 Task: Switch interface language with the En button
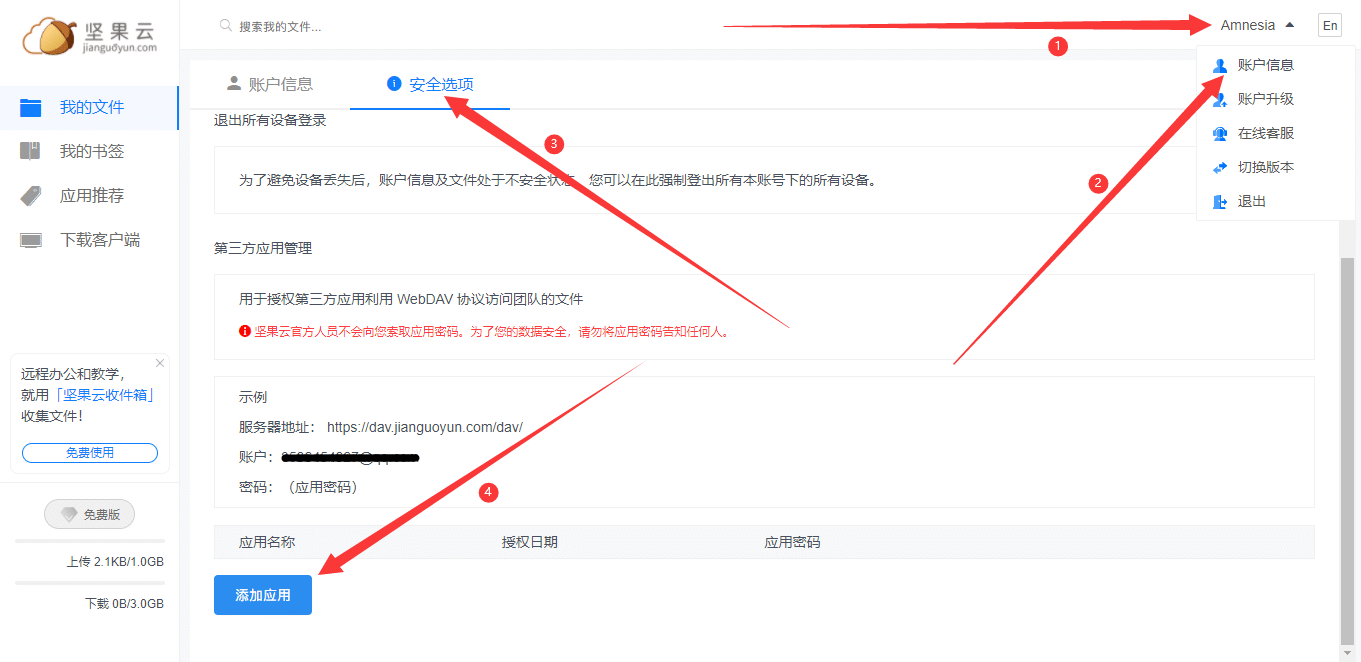click(x=1330, y=24)
